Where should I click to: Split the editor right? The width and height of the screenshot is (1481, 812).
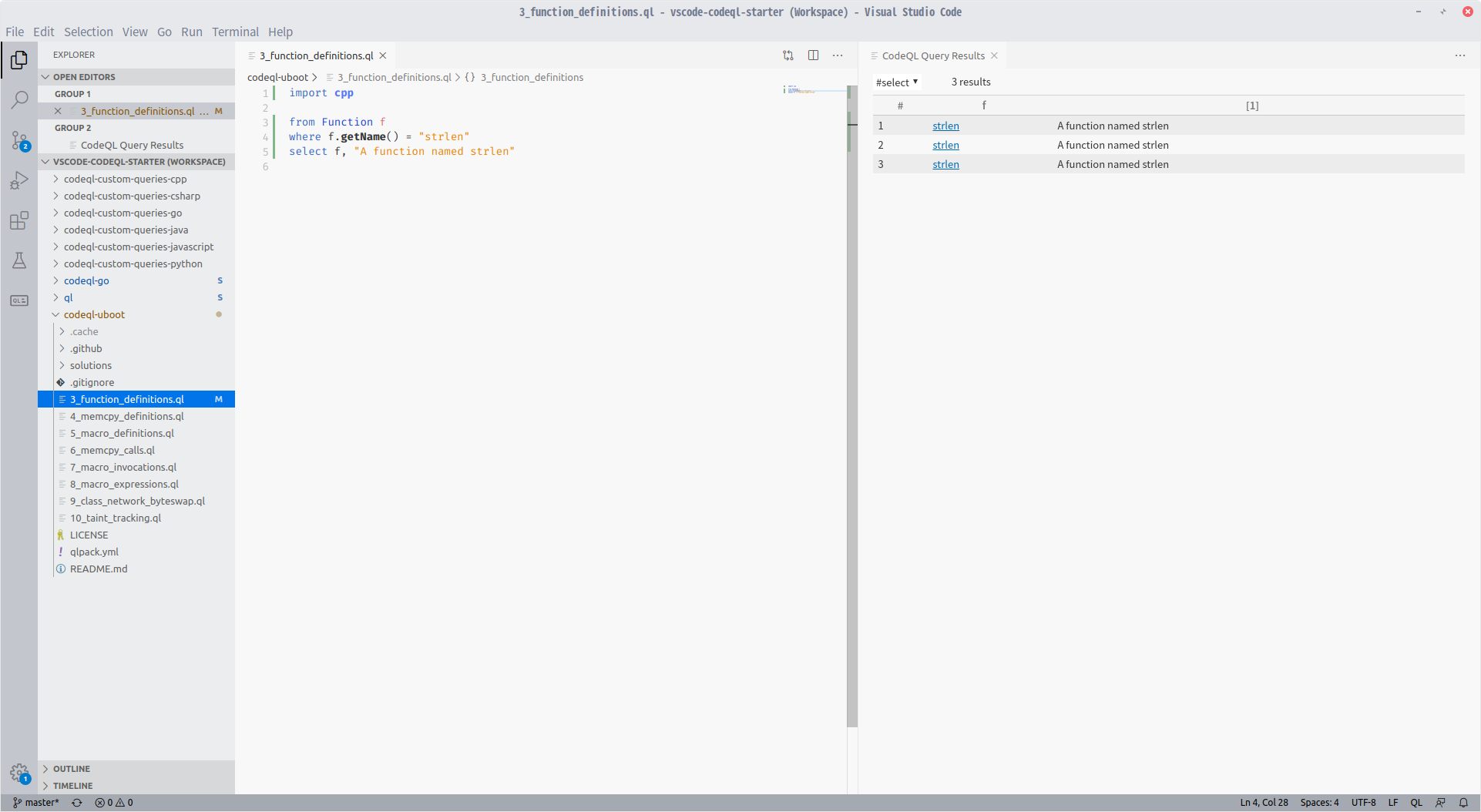(813, 55)
